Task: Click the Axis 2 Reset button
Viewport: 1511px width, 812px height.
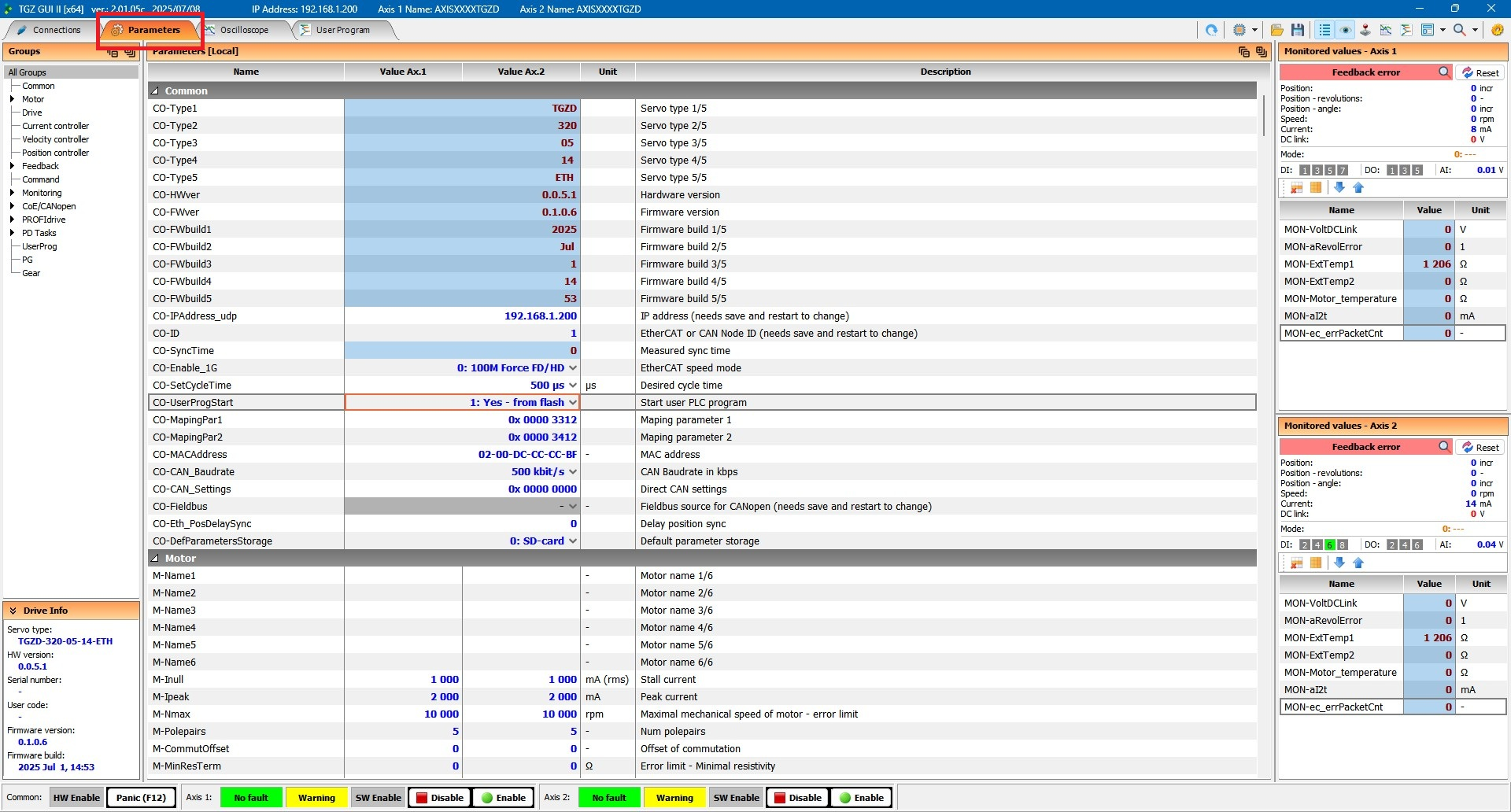Action: click(1480, 447)
